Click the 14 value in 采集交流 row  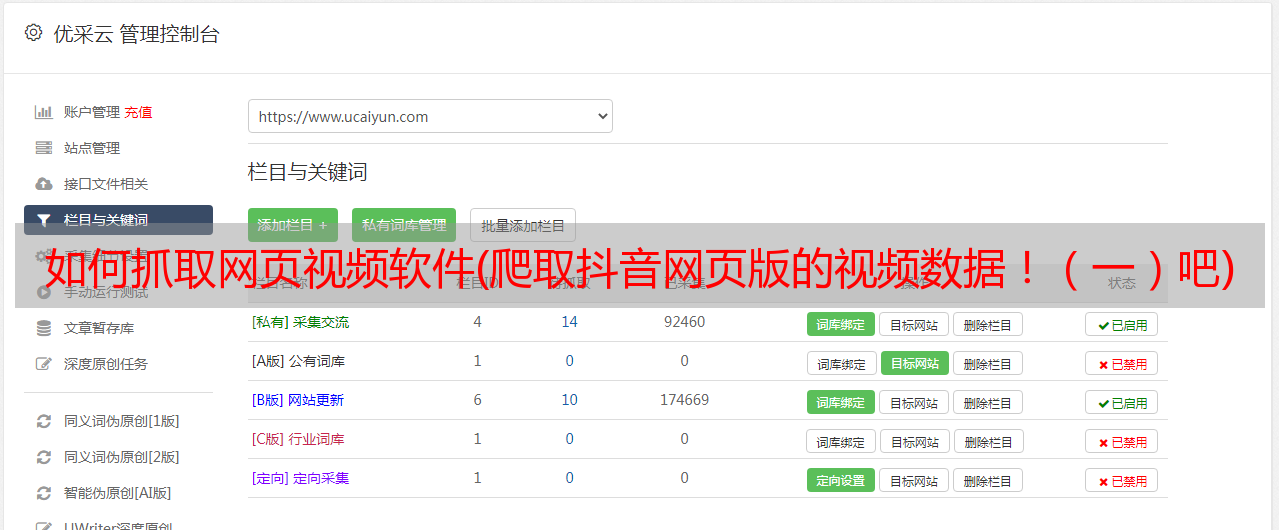[x=569, y=322]
